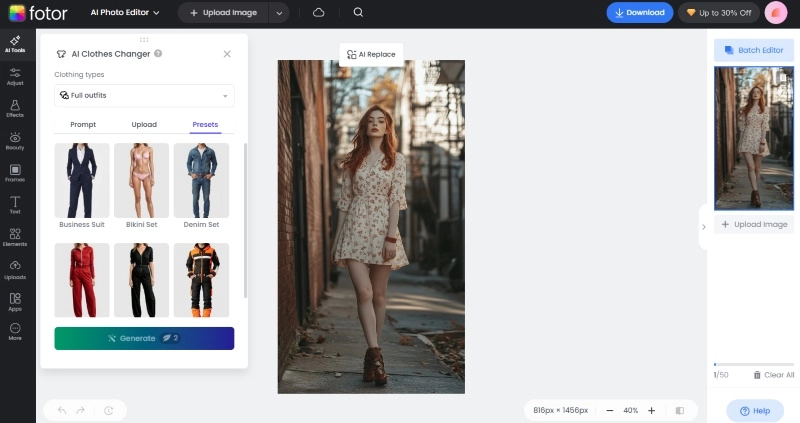Image resolution: width=800 pixels, height=423 pixels.
Task: Expand the Full outfits clothing dropdown
Action: (144, 95)
